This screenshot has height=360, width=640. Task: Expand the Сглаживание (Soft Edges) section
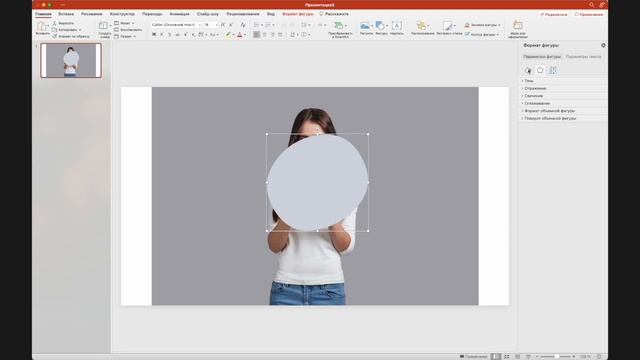(563, 103)
